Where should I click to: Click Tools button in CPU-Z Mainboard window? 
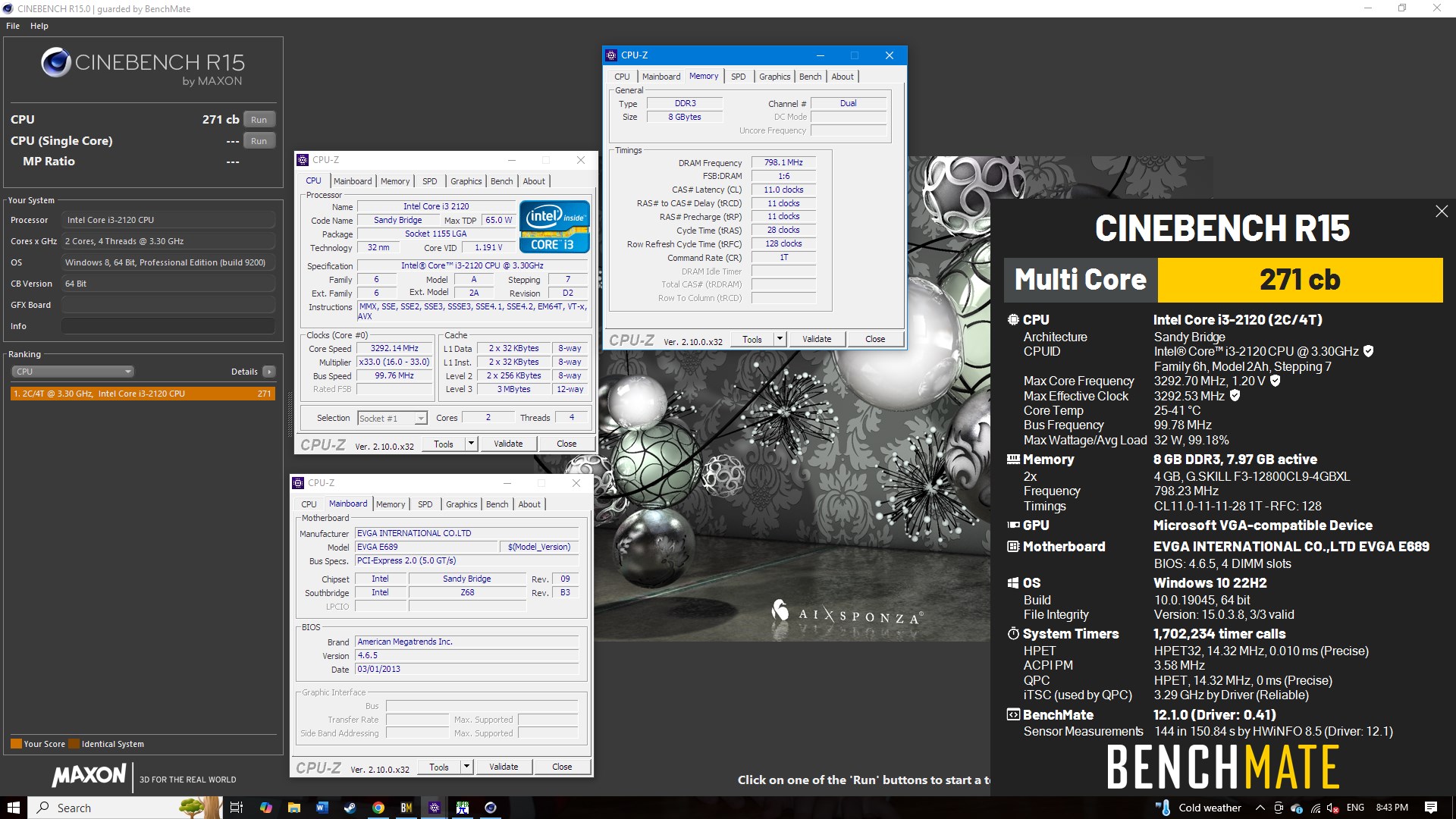click(439, 767)
